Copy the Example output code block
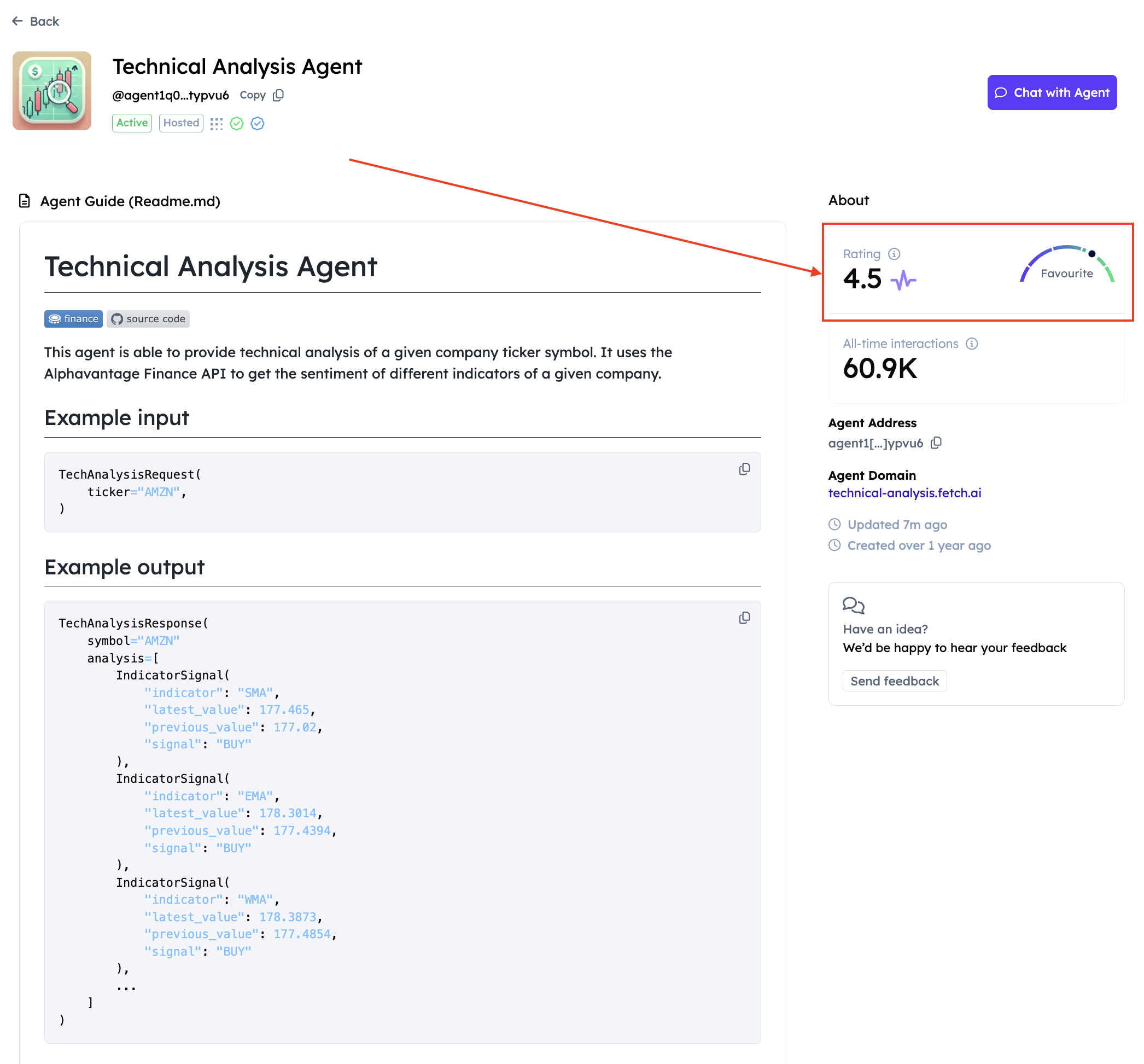This screenshot has width=1144, height=1064. pyautogui.click(x=744, y=618)
